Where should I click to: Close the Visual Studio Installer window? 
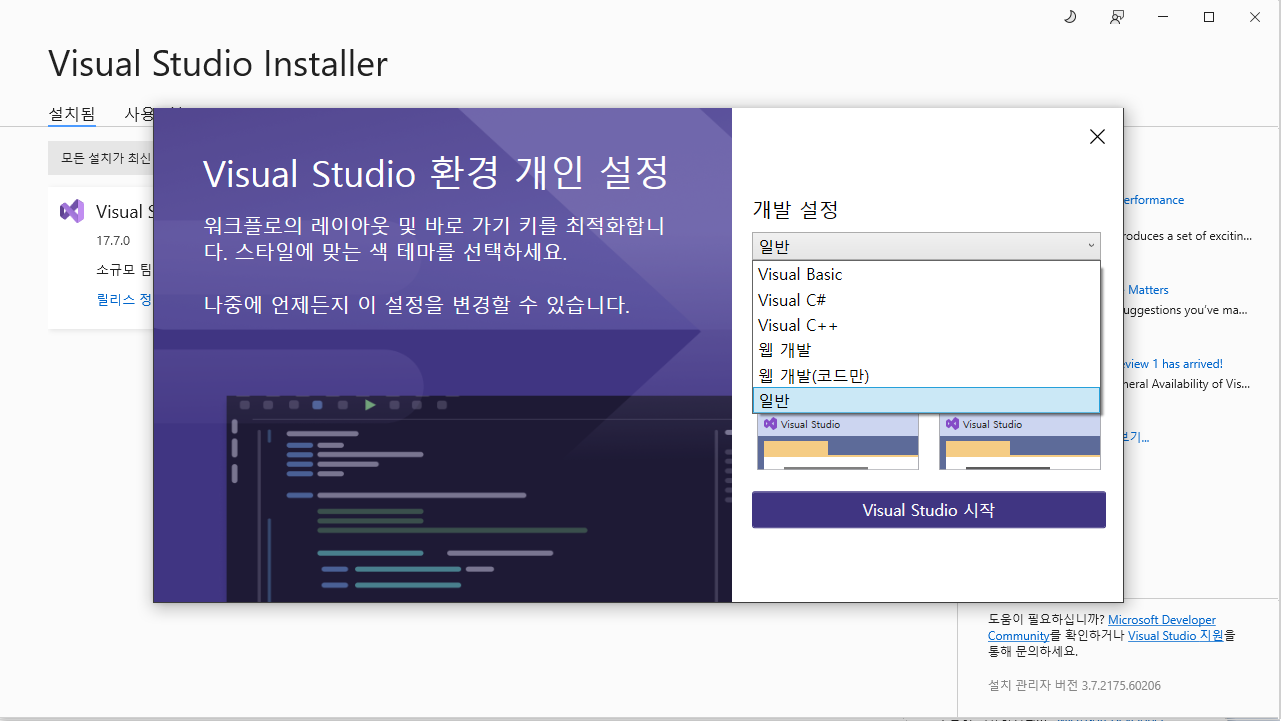(x=1255, y=17)
